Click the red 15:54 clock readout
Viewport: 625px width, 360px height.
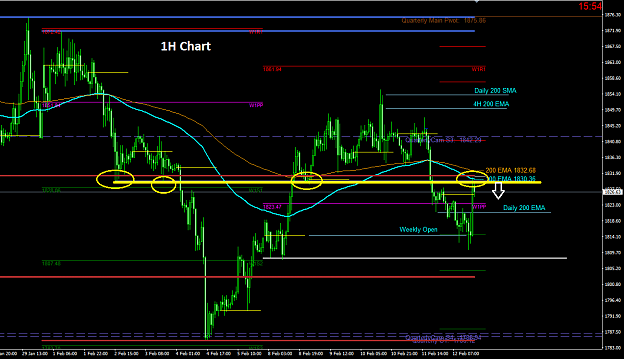[x=590, y=6]
